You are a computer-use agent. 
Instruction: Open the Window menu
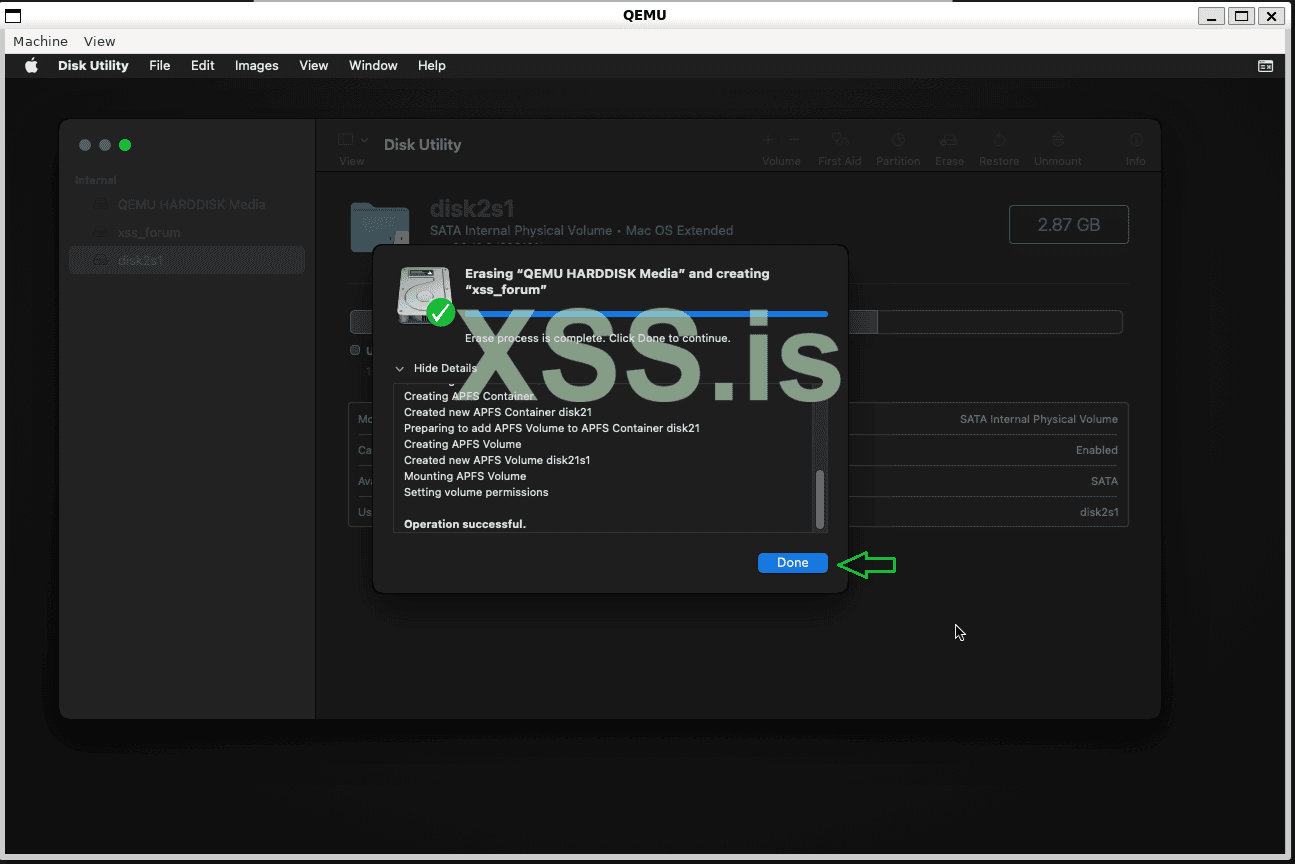point(373,66)
